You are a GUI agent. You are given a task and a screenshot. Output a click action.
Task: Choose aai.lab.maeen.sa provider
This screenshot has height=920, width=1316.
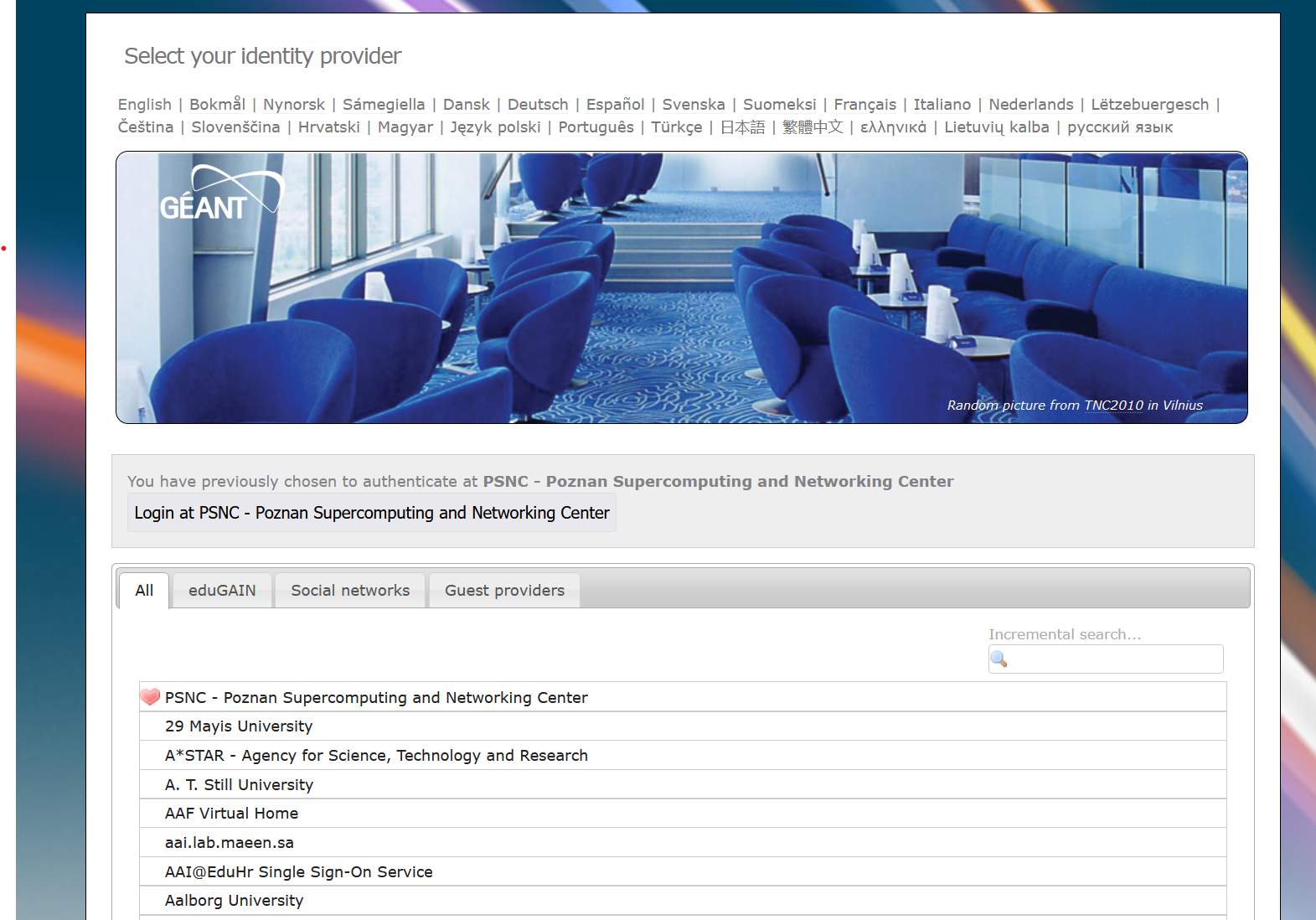(683, 843)
